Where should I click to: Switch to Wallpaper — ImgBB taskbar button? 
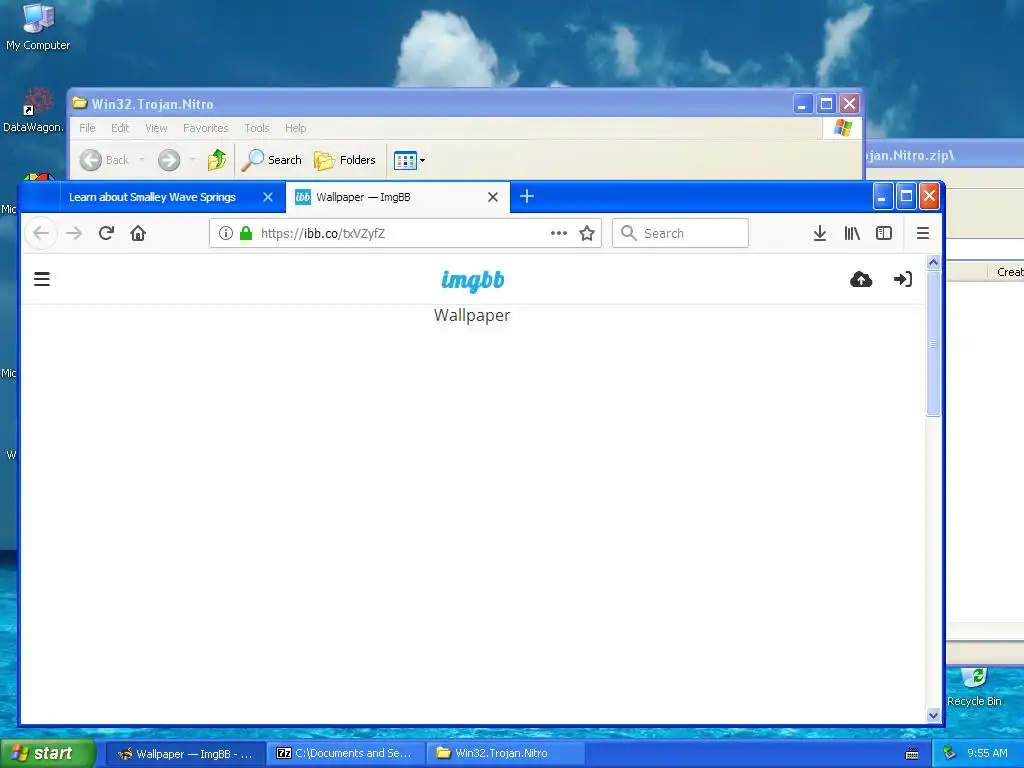185,754
